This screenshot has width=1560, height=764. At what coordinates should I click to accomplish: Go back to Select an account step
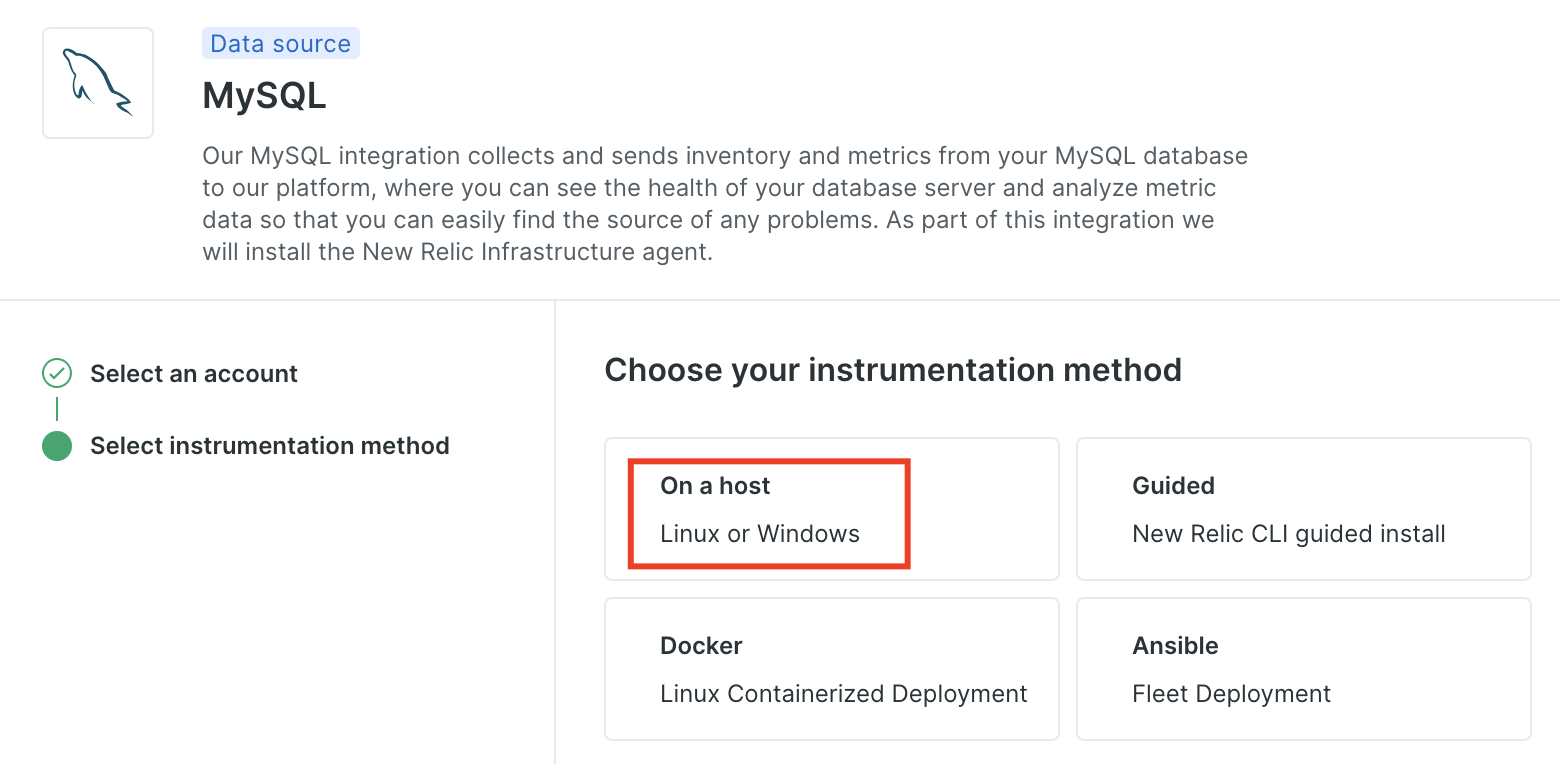(194, 374)
